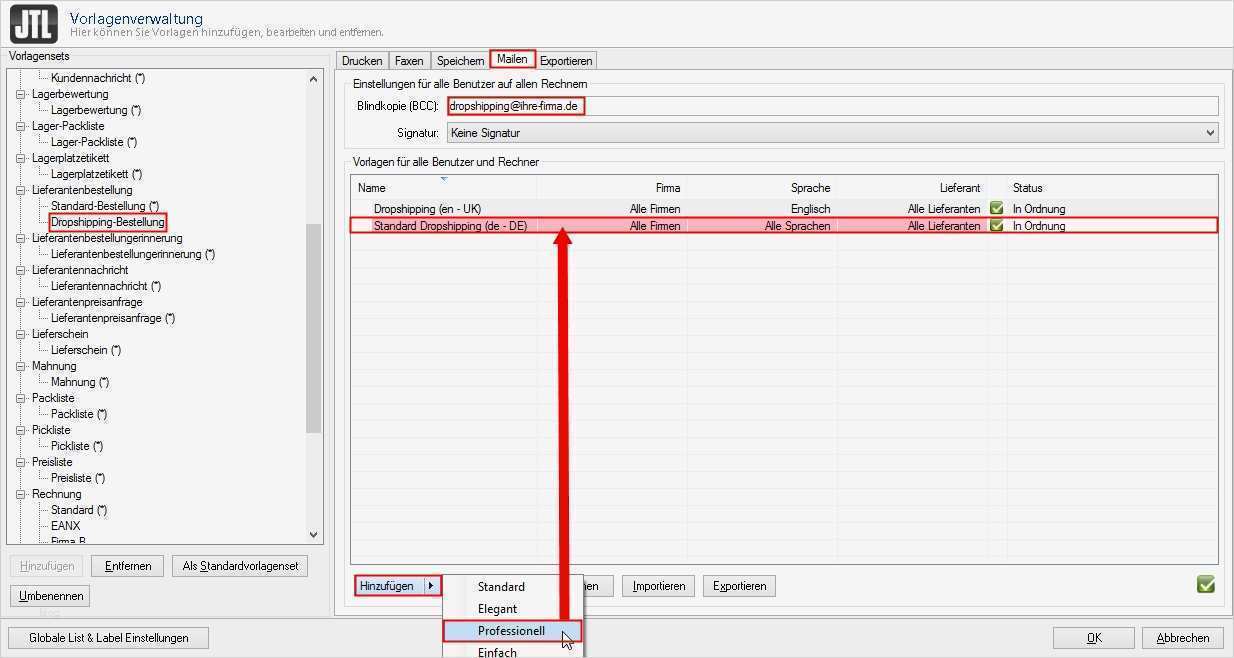Sort by the Sprache column header
Image resolution: width=1234 pixels, height=658 pixels.
pos(810,188)
